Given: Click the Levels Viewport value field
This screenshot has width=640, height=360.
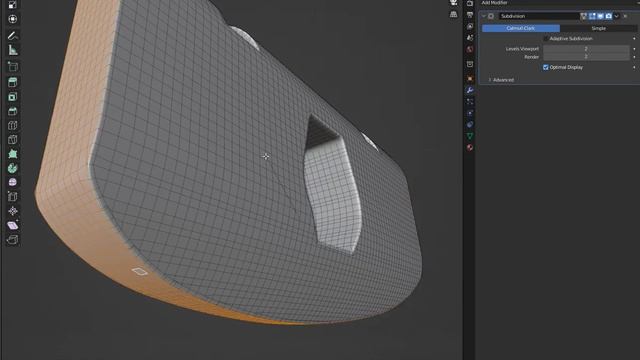Looking at the screenshot, I should pos(586,49).
